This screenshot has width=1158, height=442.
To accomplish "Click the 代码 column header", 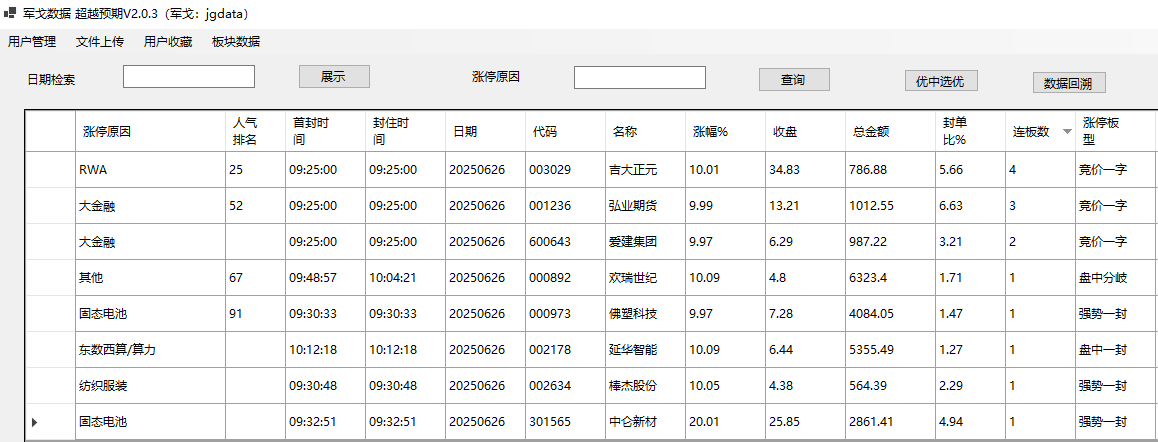I will coord(565,132).
